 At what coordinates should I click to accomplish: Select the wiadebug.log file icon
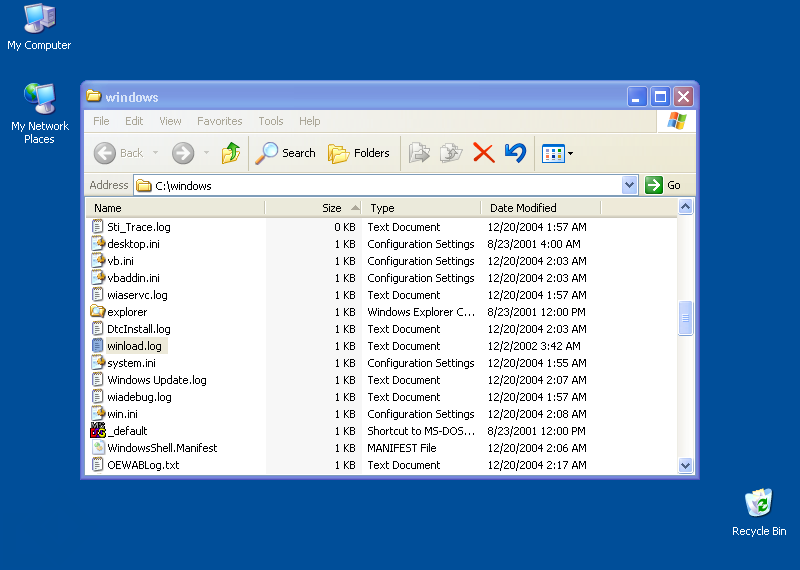pos(97,396)
